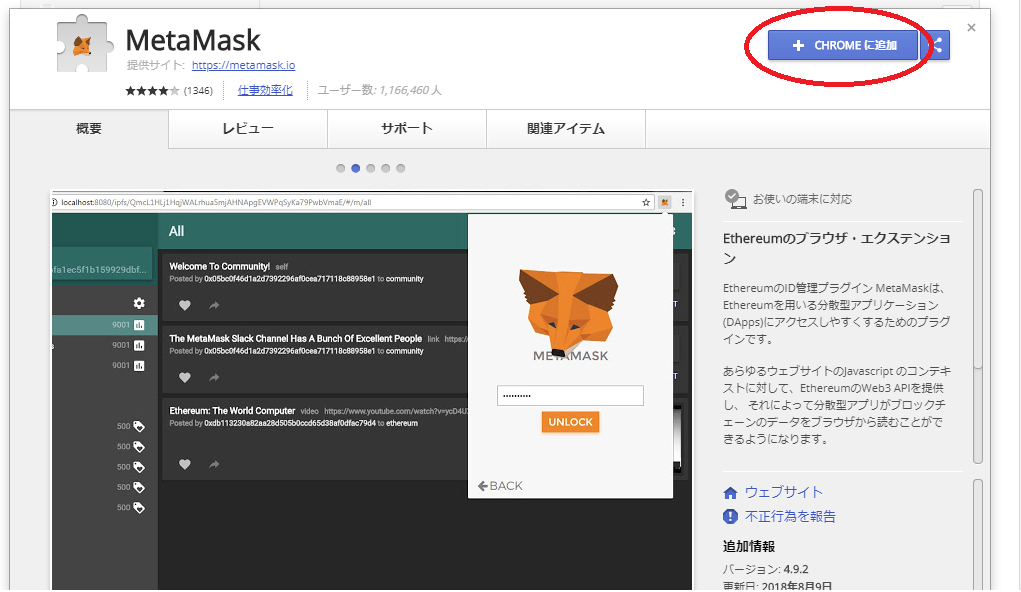This screenshot has height=592, width=1021.
Task: Click the MetaMask fox toolbar icon in screenshot
Action: click(664, 202)
